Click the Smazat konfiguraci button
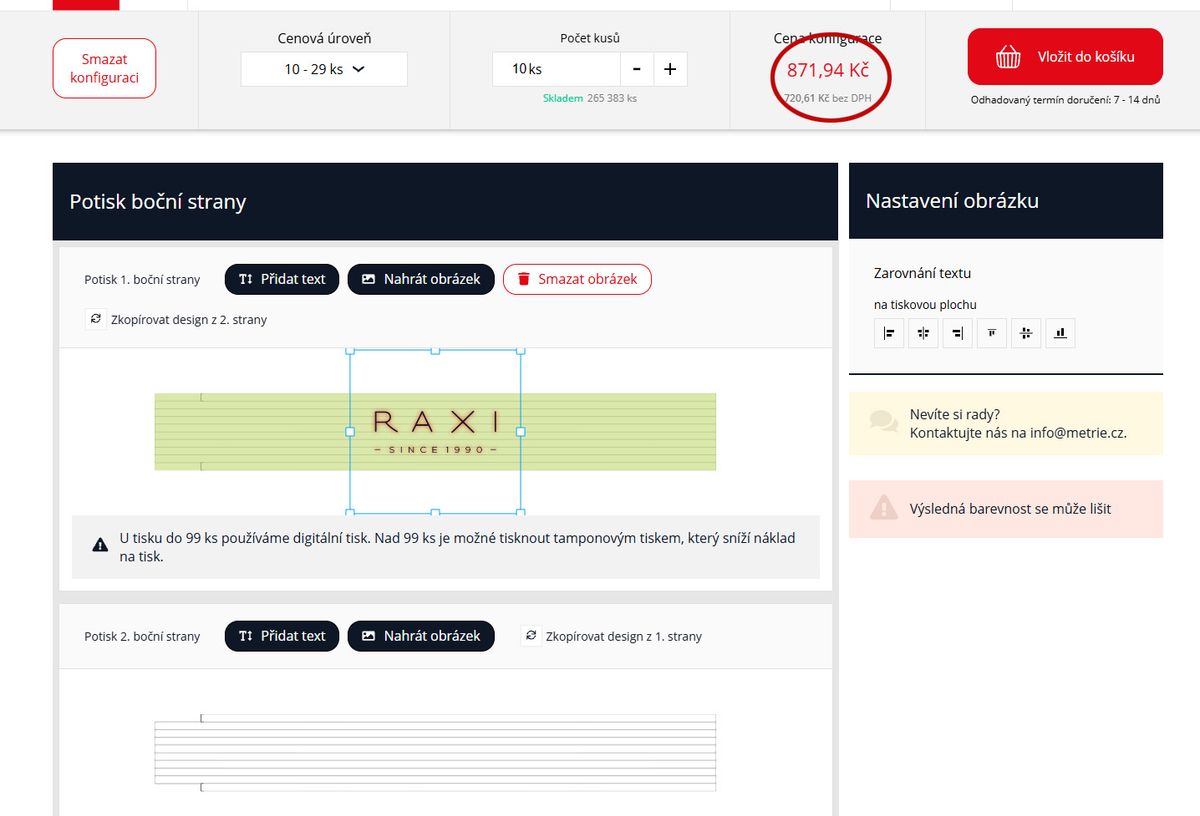The width and height of the screenshot is (1200, 816). [105, 68]
